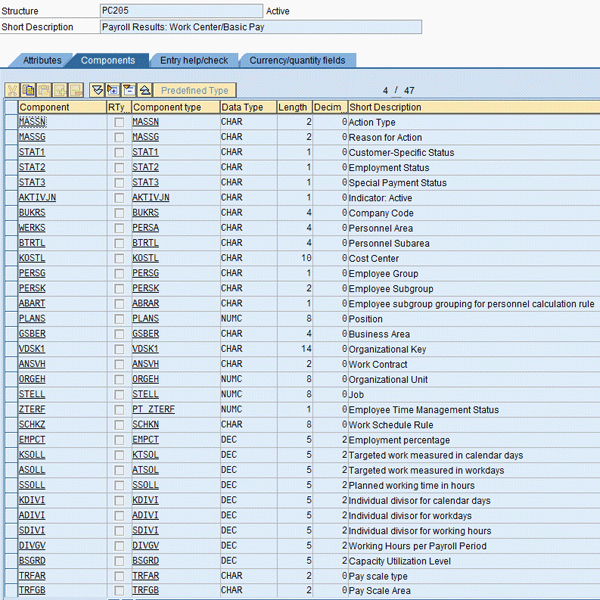Open the Entry help/check tab
600x600 pixels.
click(193, 61)
